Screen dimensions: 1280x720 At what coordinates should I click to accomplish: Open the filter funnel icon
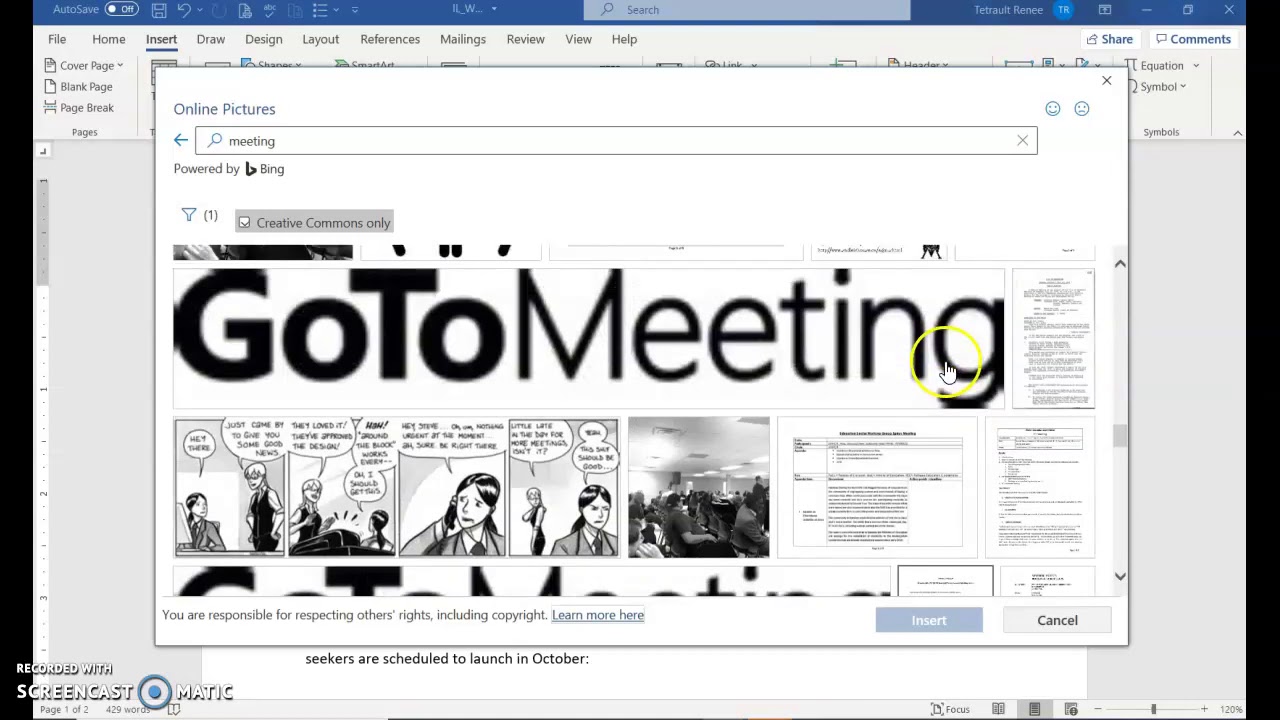coord(189,215)
